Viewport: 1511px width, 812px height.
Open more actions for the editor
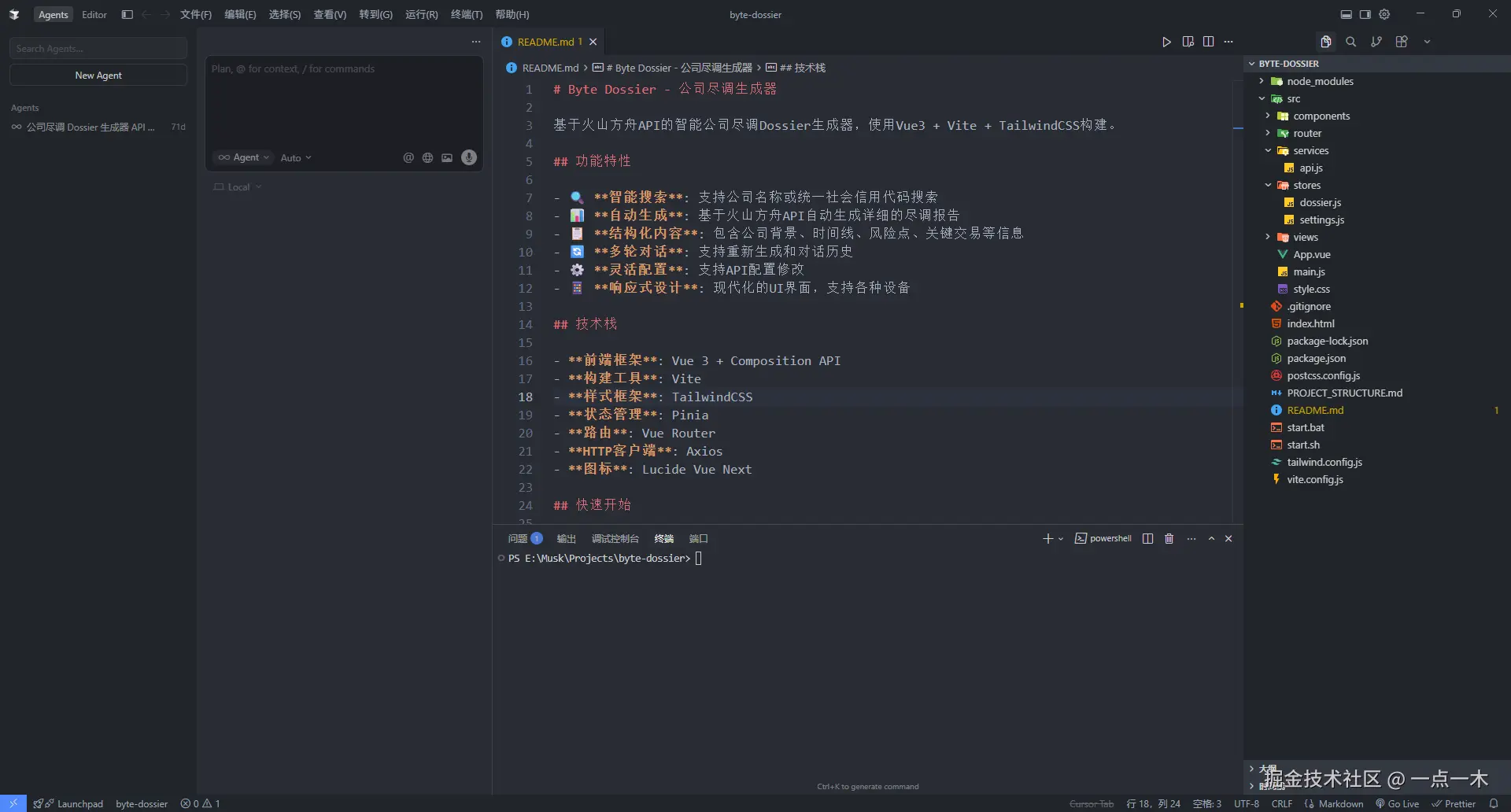1228,42
